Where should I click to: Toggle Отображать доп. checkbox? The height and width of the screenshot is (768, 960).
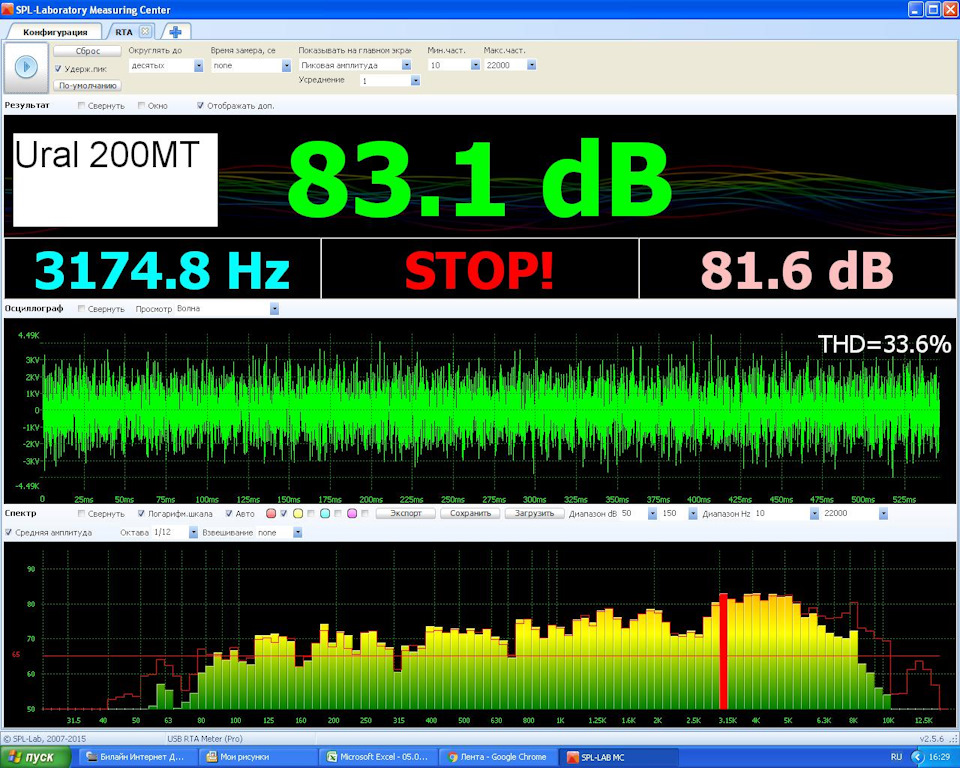(x=200, y=105)
